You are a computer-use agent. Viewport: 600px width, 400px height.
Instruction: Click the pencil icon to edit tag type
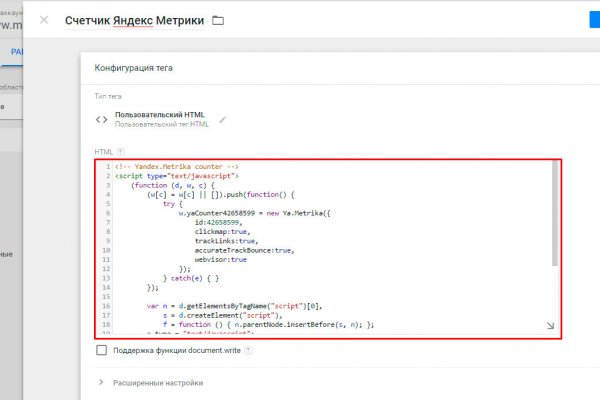223,119
